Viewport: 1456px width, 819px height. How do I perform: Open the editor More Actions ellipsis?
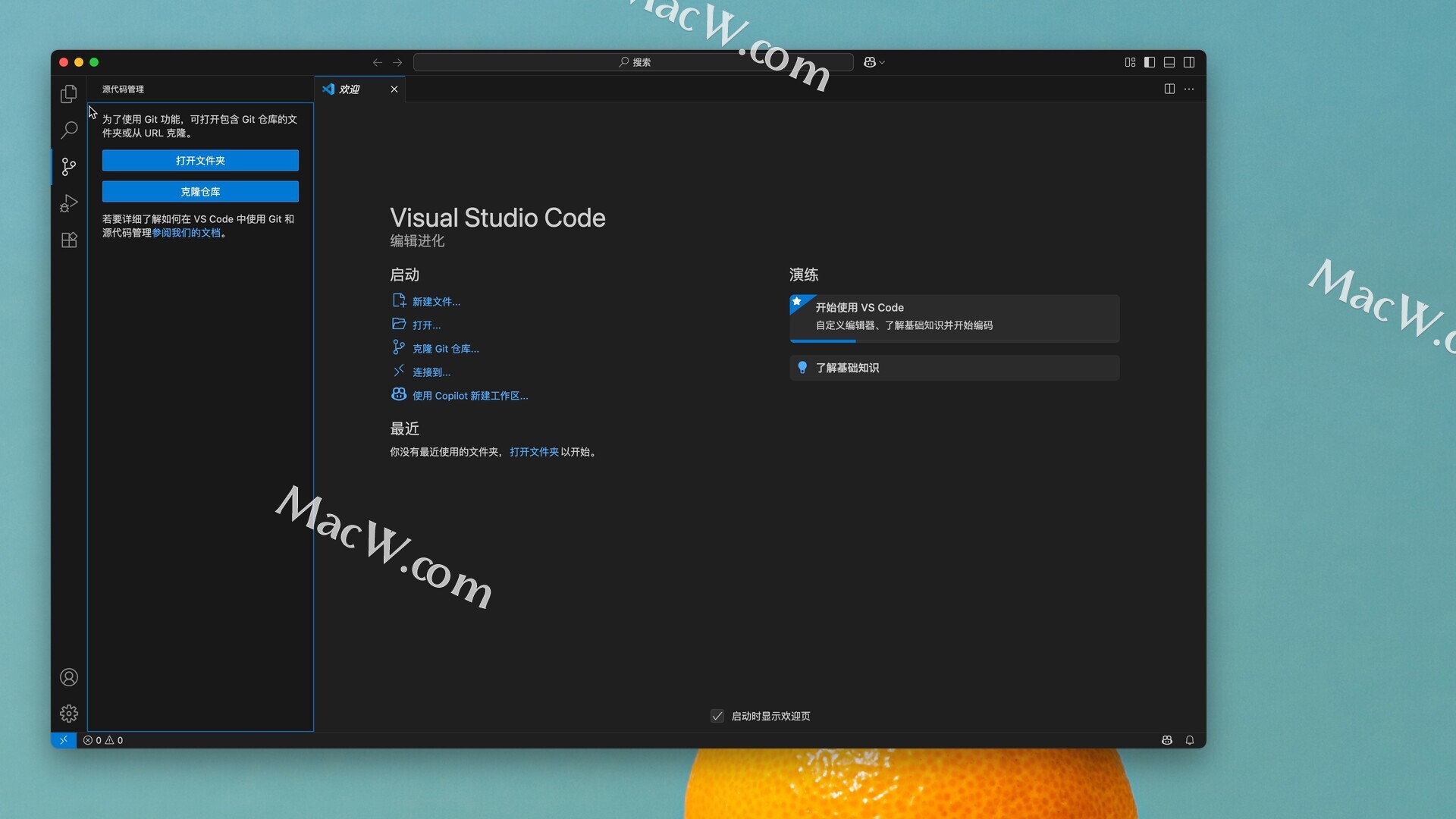(x=1189, y=89)
